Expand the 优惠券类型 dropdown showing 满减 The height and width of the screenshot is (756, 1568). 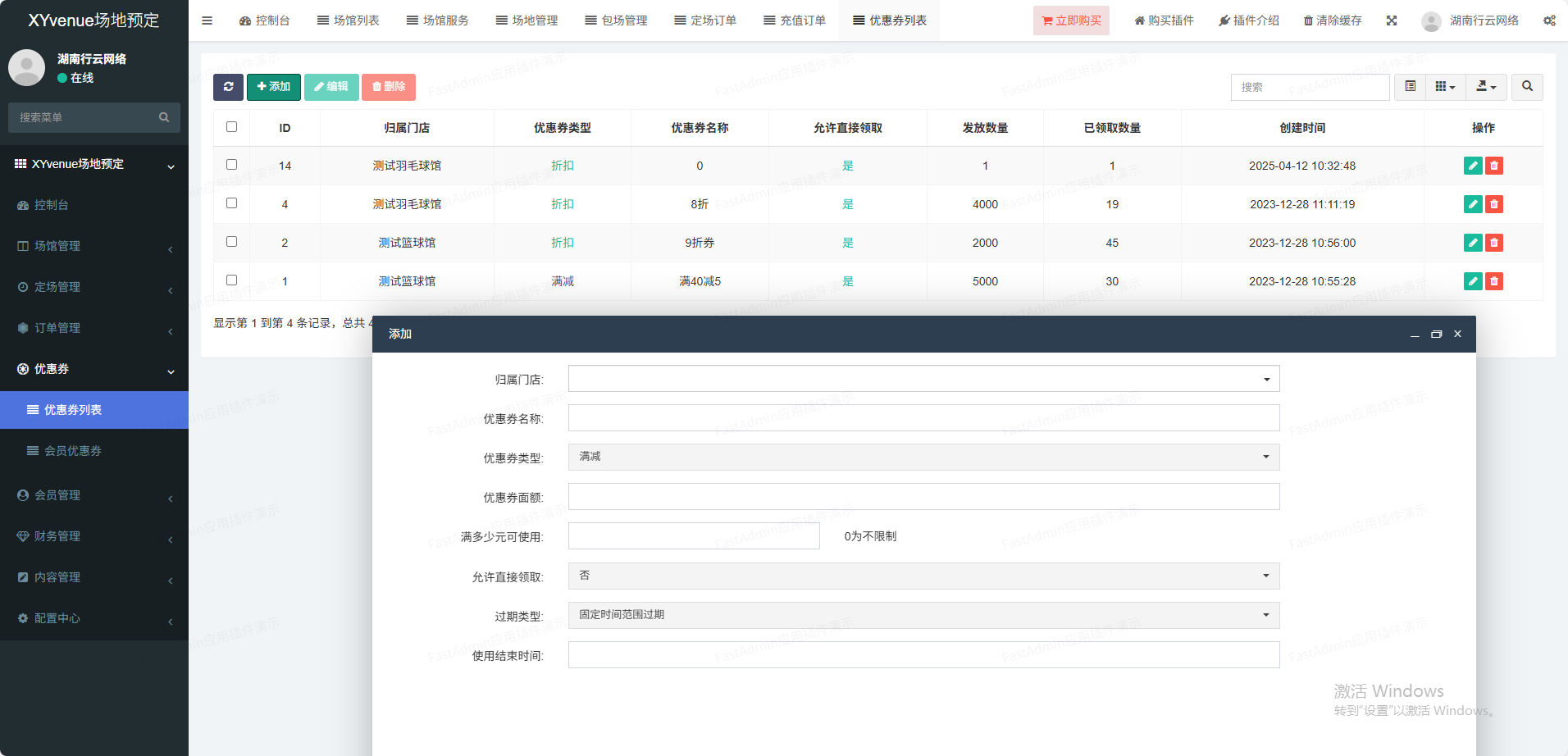[x=923, y=457]
